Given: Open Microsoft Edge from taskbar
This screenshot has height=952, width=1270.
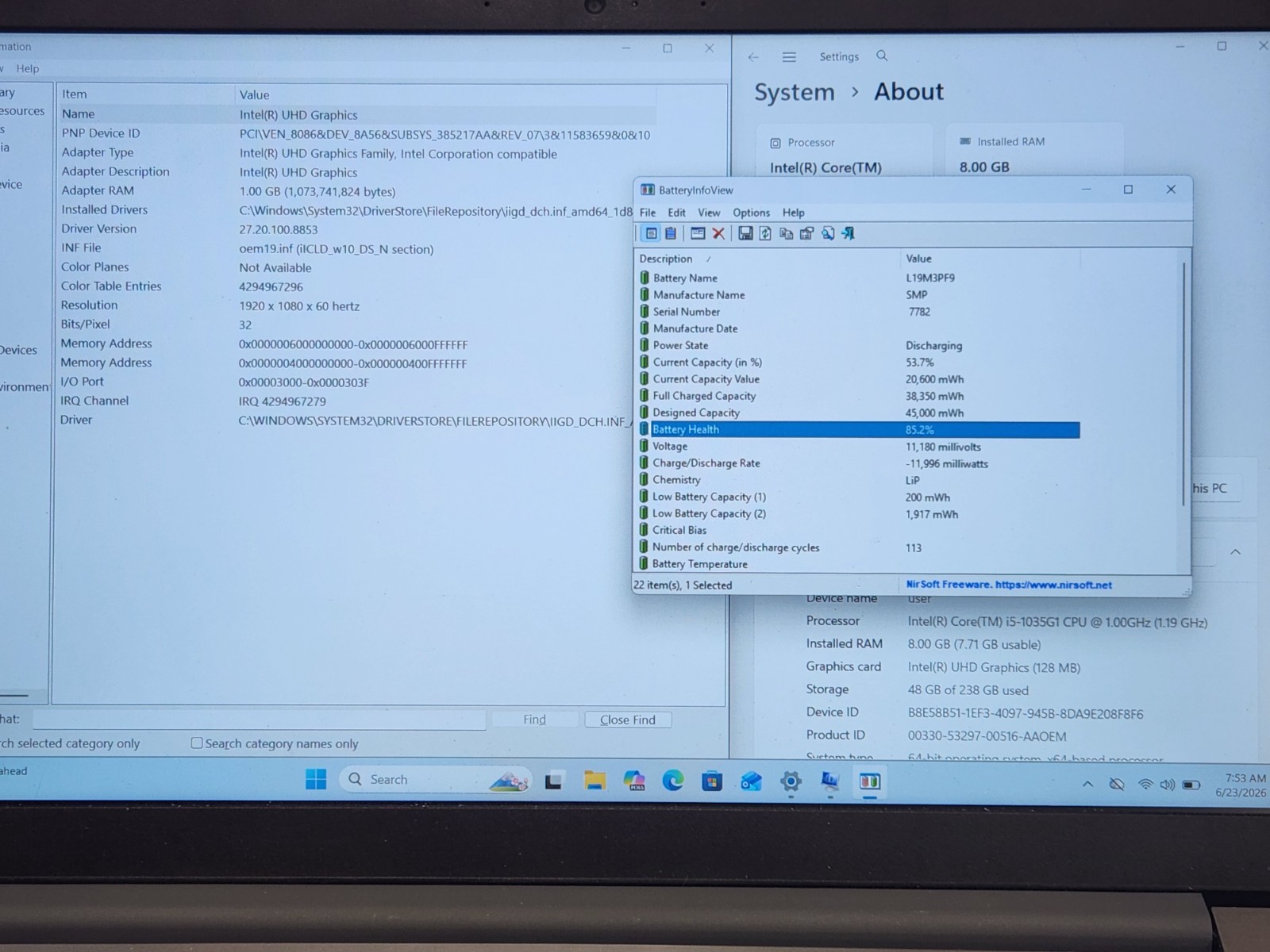Looking at the screenshot, I should click(x=673, y=781).
